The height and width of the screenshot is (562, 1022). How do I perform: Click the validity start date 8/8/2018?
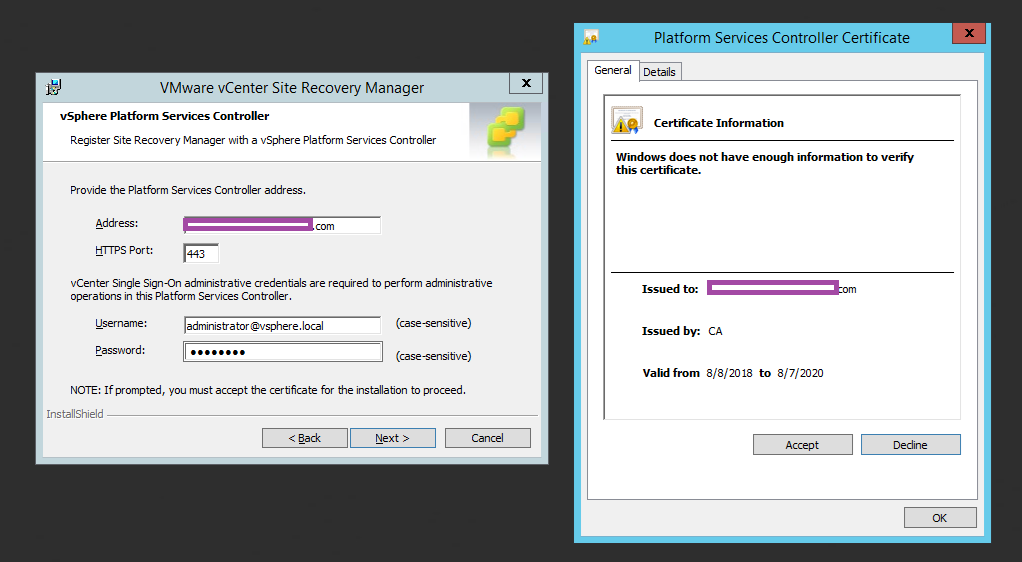coord(729,373)
